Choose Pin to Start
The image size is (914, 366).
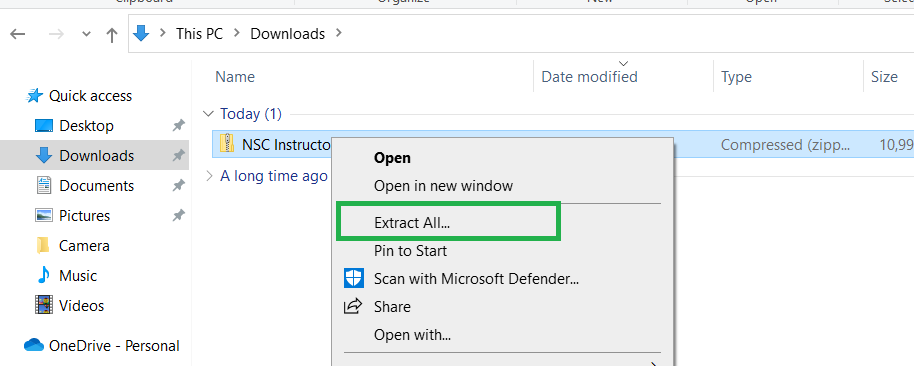tap(410, 251)
